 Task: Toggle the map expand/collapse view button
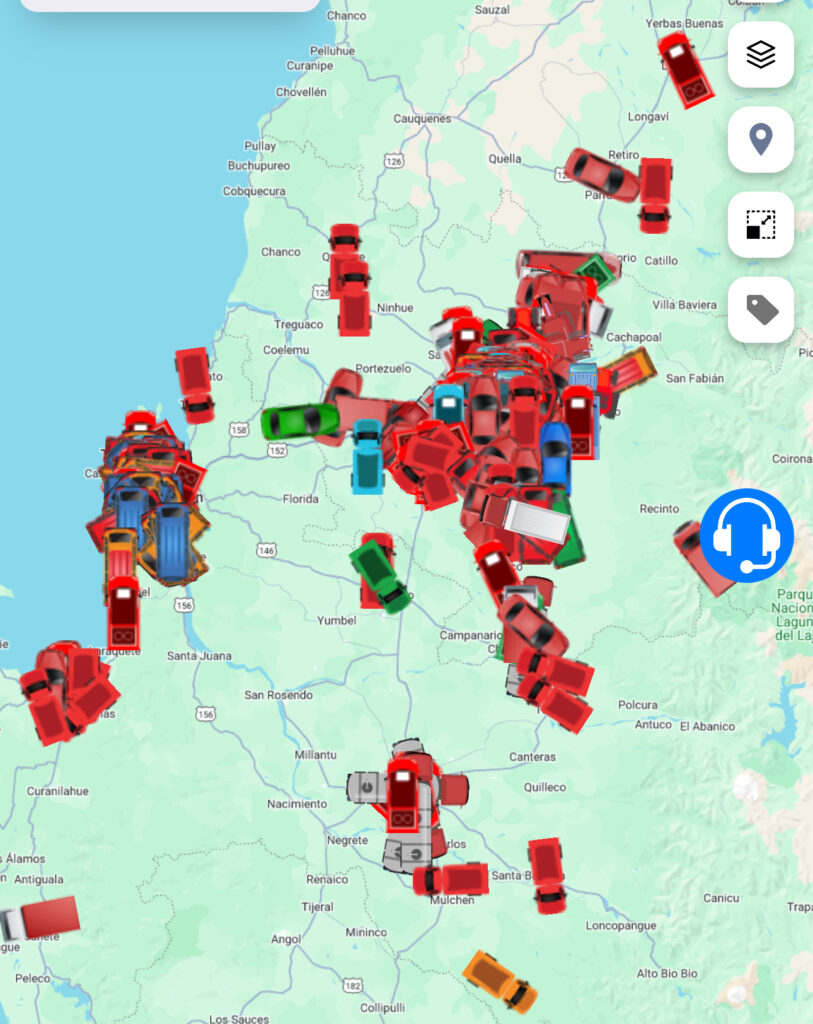tap(761, 225)
